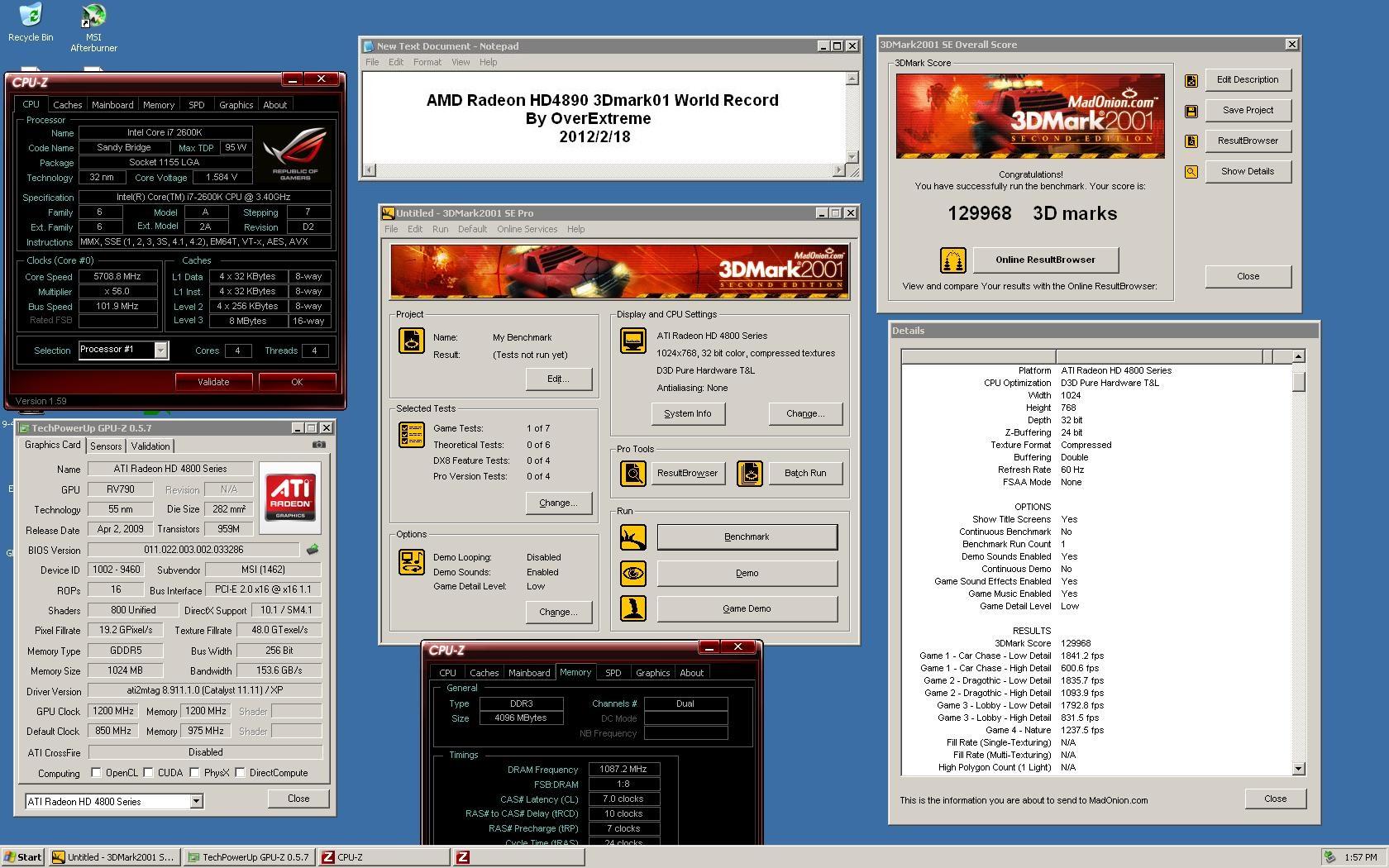Click the Core Speed value field in CPU-Z

point(117,277)
